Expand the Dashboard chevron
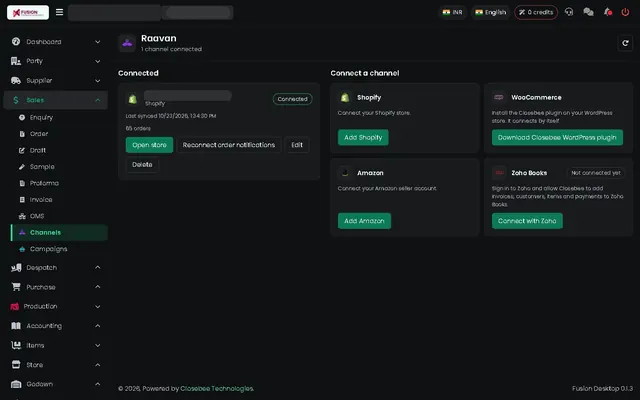This screenshot has width=640, height=400. point(98,42)
